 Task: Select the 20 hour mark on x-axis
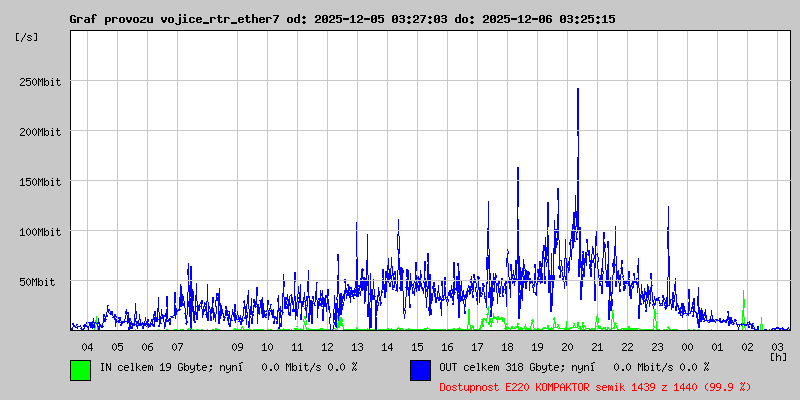tap(567, 346)
